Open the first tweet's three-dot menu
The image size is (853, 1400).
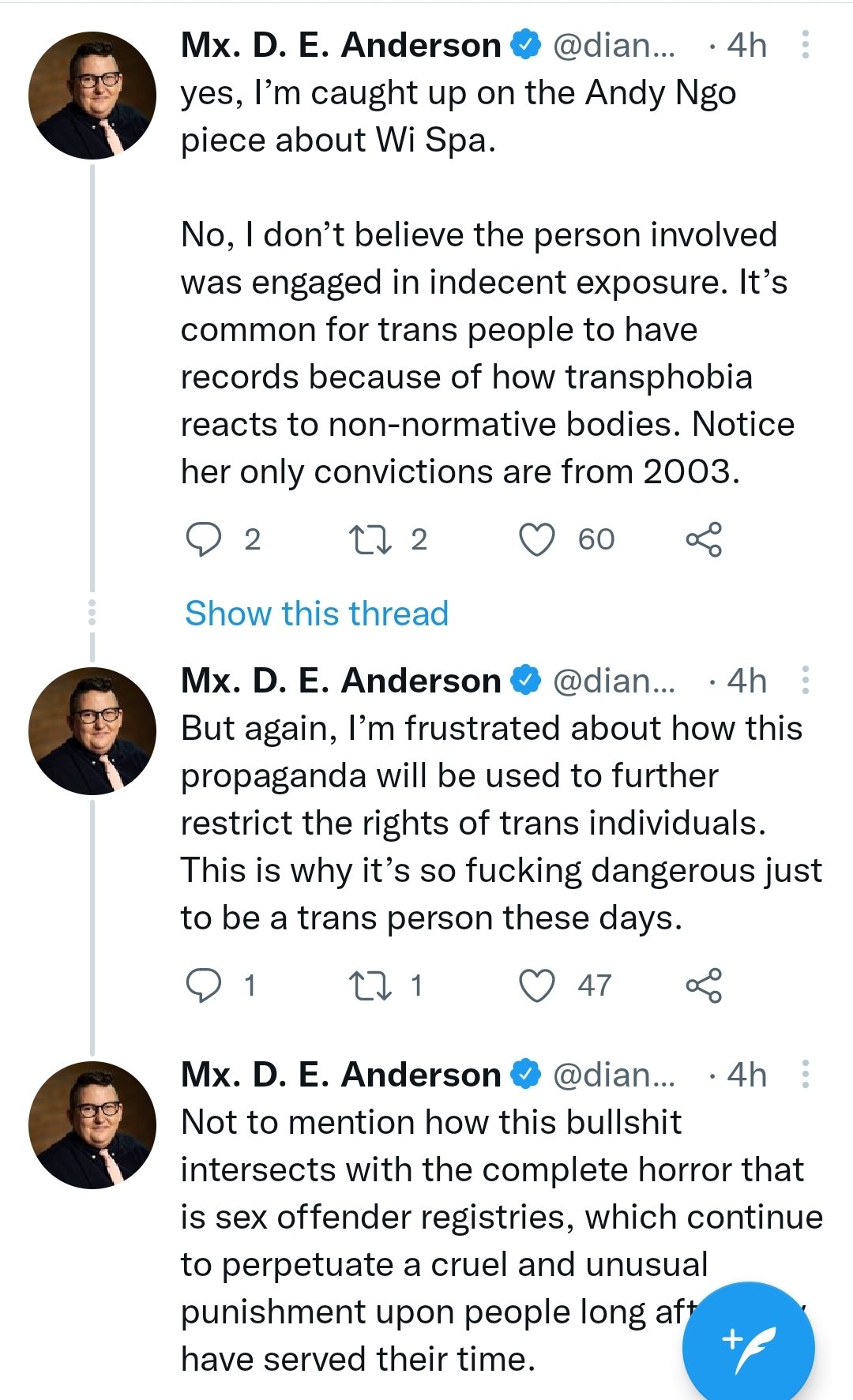[805, 45]
